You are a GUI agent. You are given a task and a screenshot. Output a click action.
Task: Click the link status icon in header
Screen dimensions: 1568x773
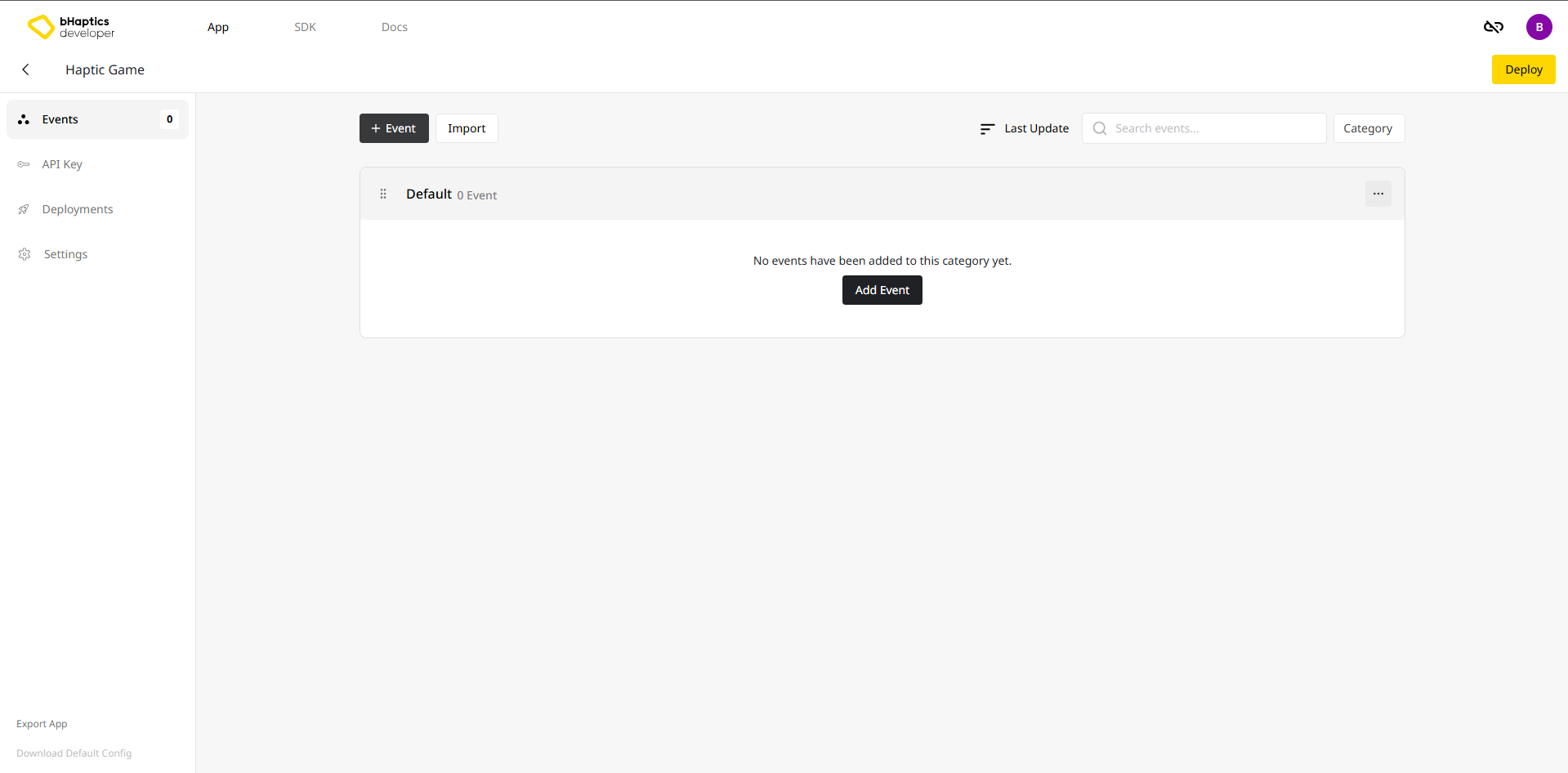click(x=1493, y=27)
